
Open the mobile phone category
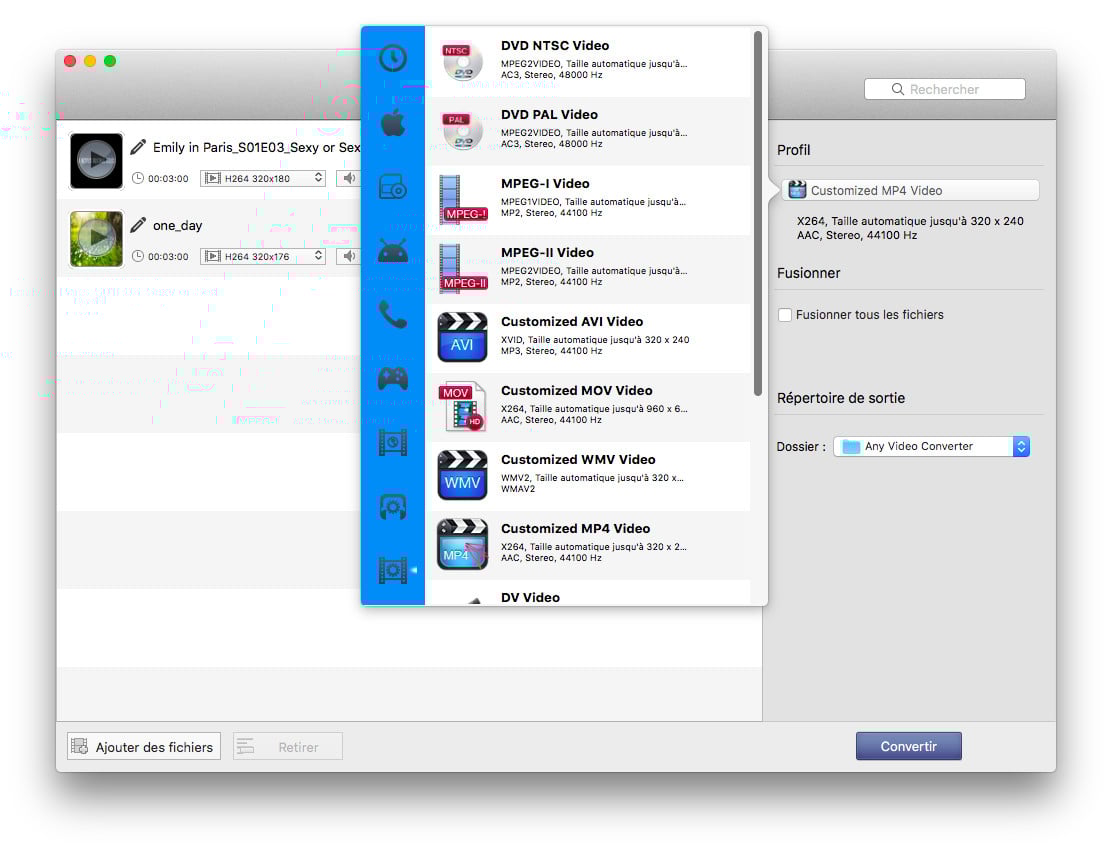pos(392,314)
